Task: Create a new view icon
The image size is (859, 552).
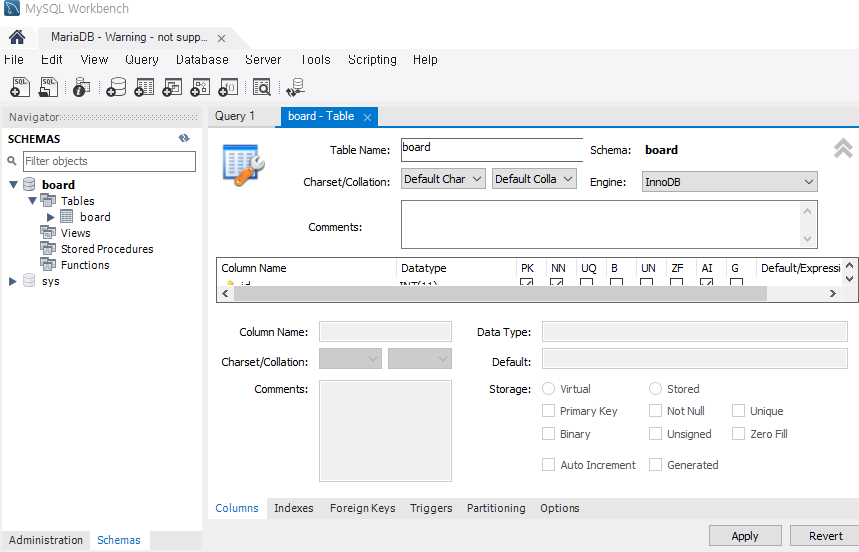Action: [x=172, y=87]
